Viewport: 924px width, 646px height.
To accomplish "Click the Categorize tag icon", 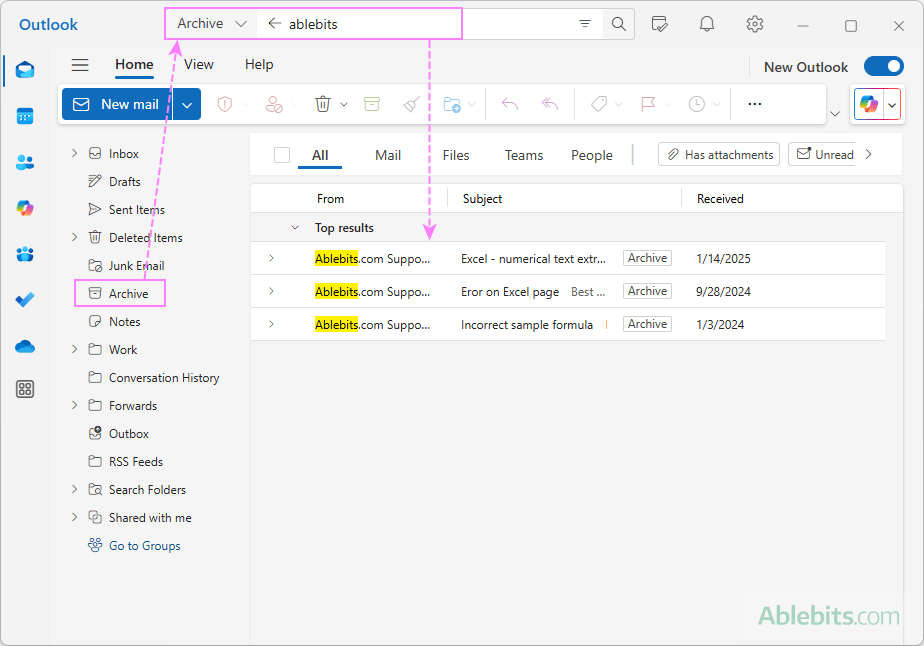I will [x=599, y=104].
